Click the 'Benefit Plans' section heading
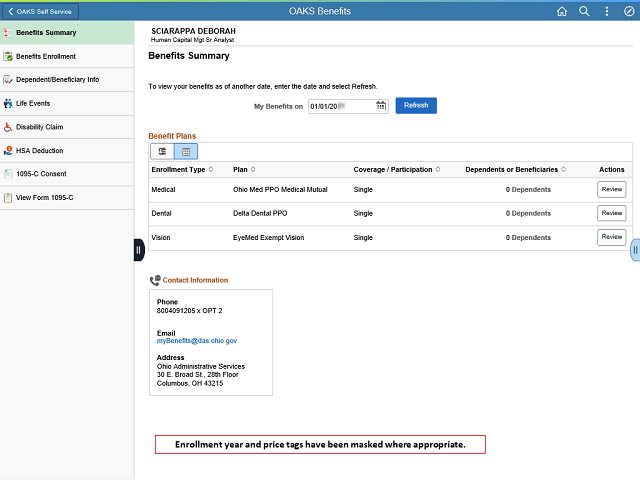The image size is (640, 480). (x=172, y=136)
